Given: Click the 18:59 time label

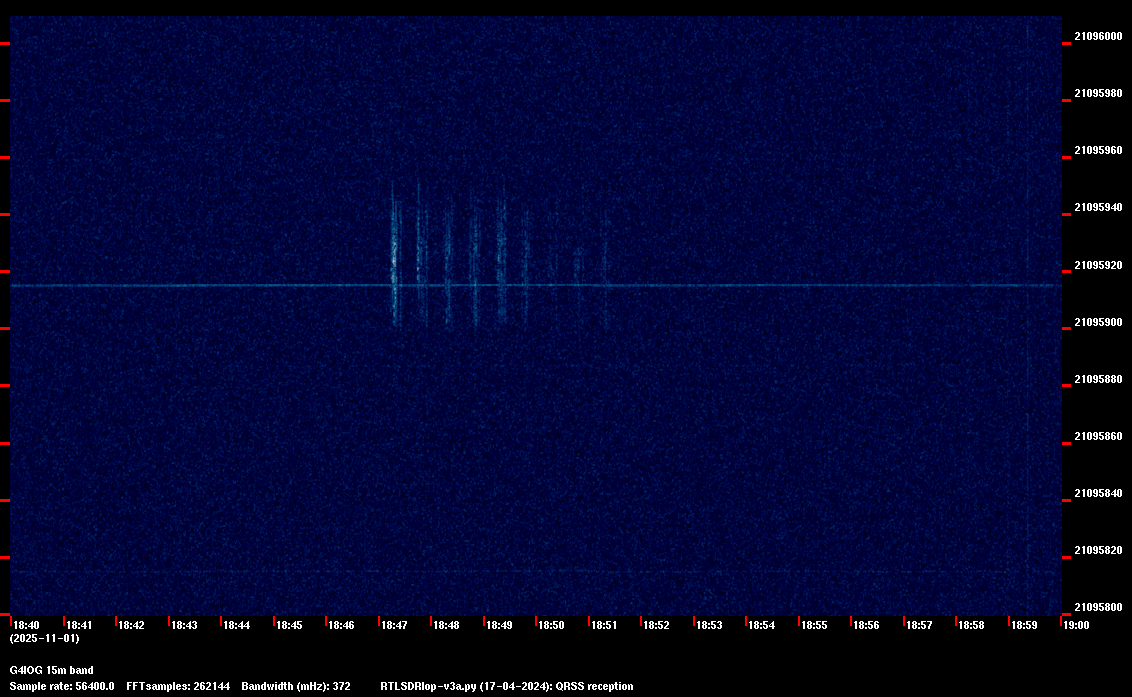Looking at the screenshot, I should pos(1024,625).
